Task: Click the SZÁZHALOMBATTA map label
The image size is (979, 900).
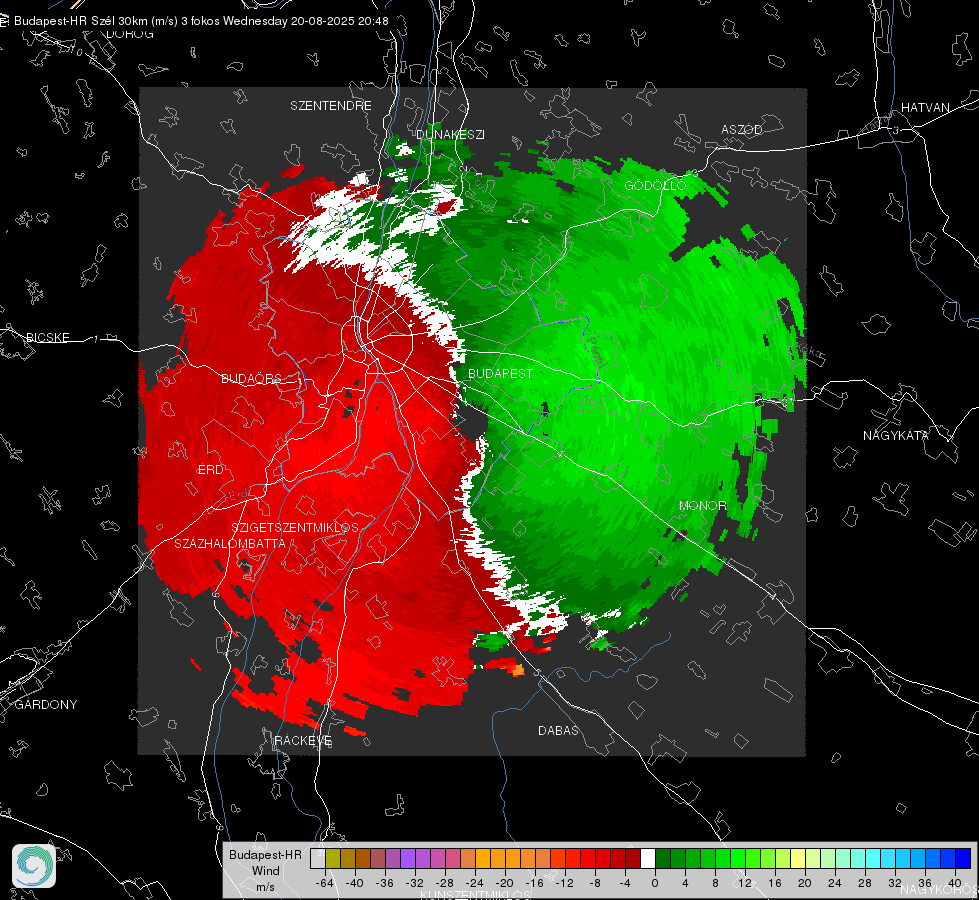Action: click(230, 543)
